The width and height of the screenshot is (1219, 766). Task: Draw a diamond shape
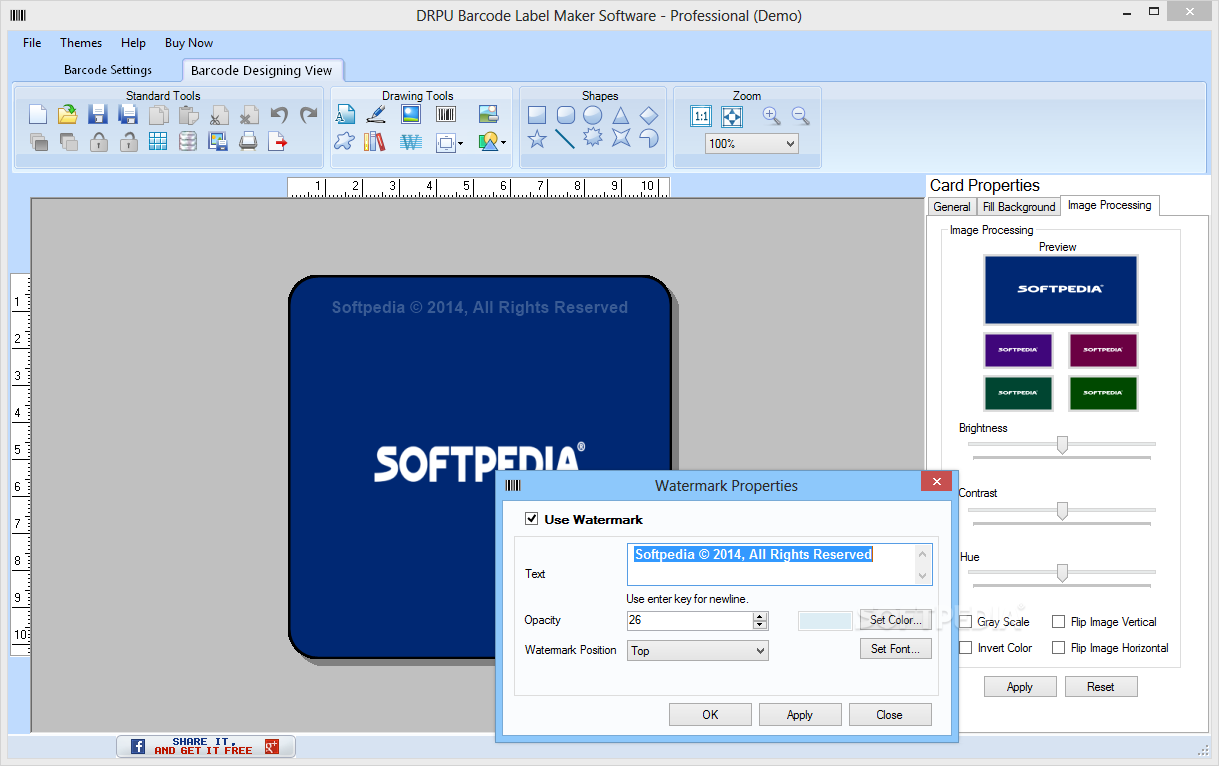pyautogui.click(x=649, y=115)
